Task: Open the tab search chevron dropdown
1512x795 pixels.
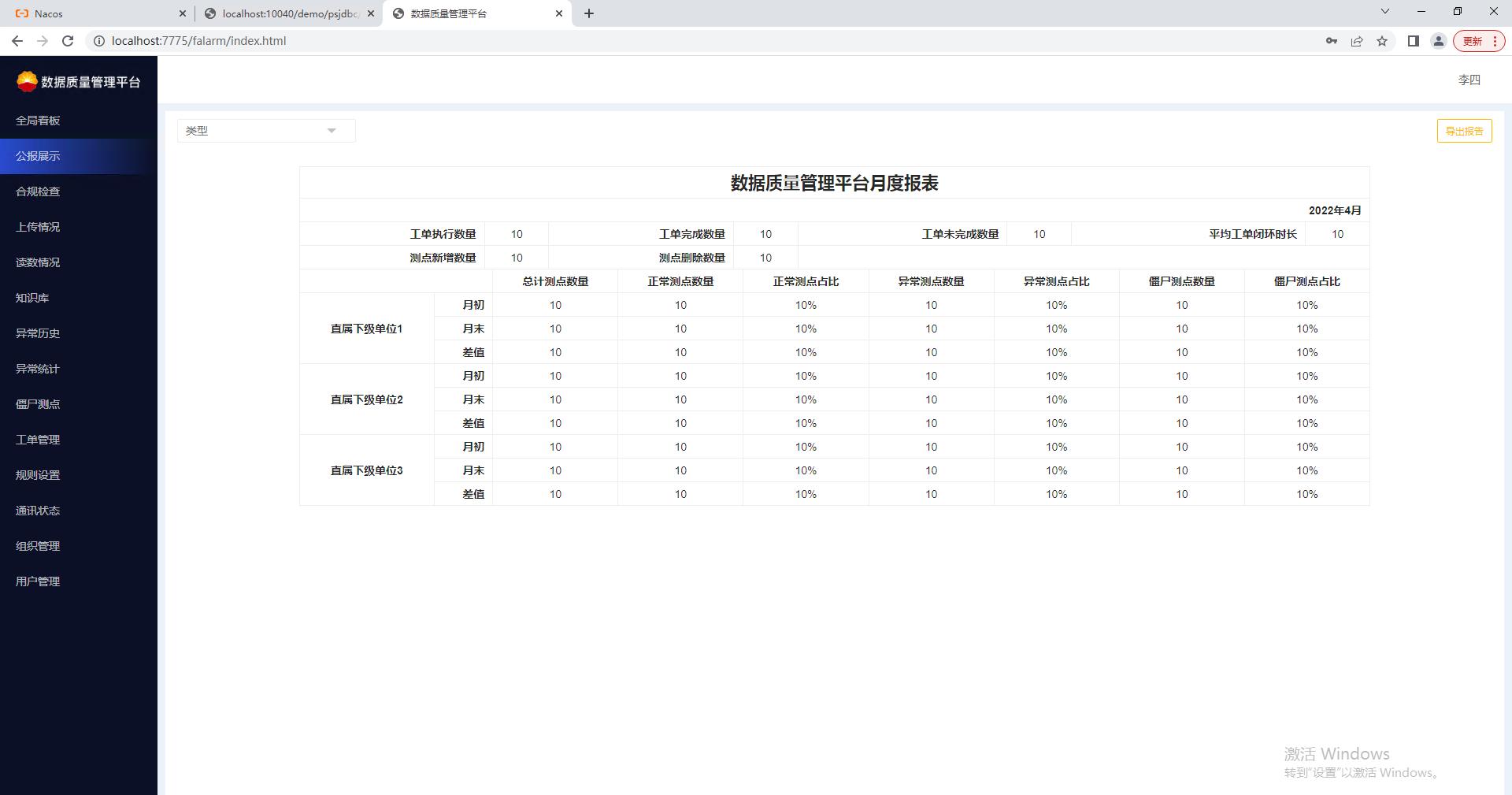Action: (x=1385, y=12)
